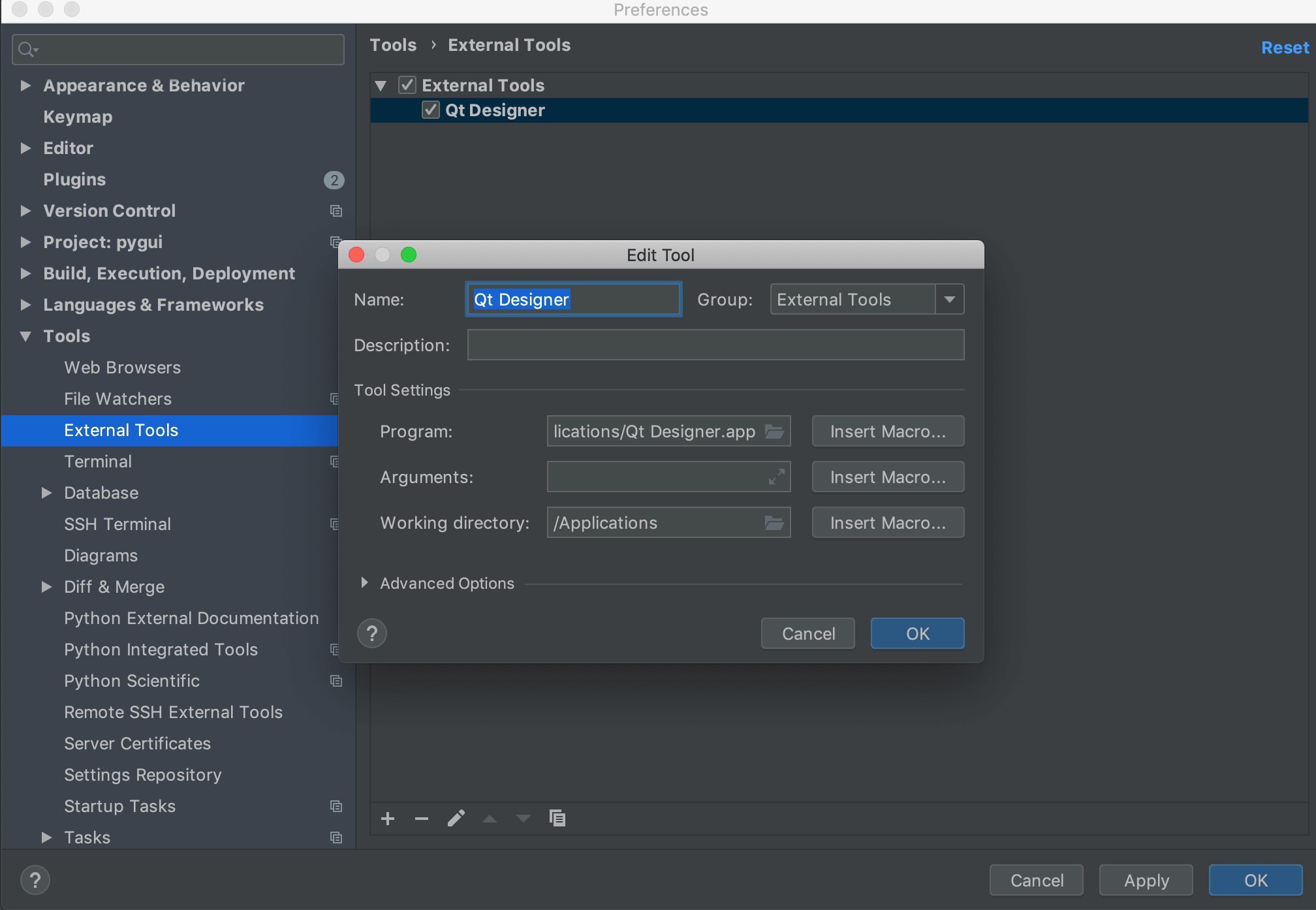Open Settings Repository page

pos(142,775)
